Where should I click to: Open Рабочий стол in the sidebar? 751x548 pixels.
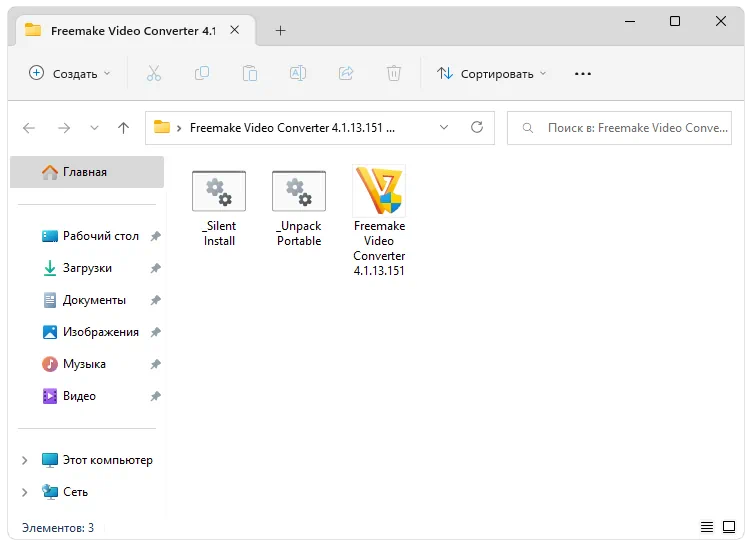tap(101, 236)
